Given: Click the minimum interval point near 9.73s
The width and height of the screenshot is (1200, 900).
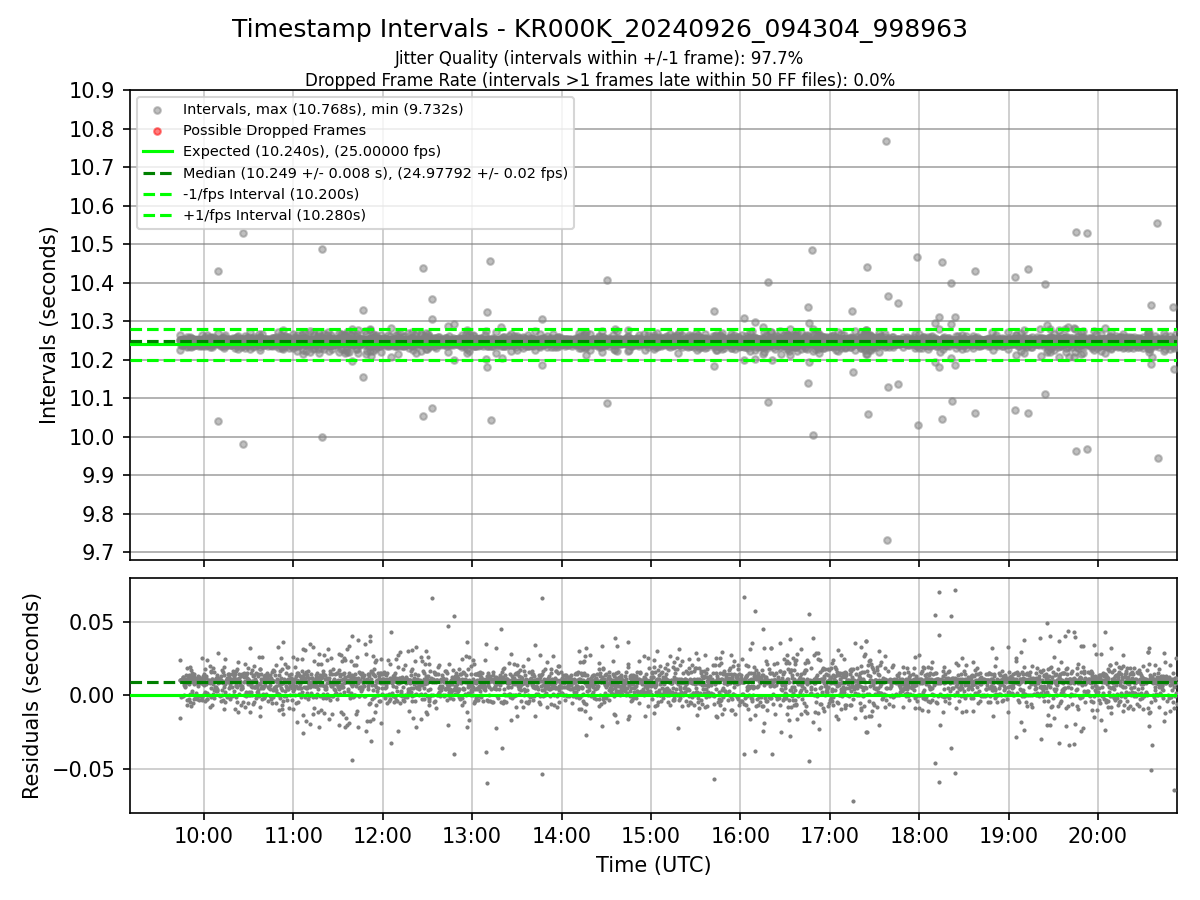Looking at the screenshot, I should [x=887, y=540].
